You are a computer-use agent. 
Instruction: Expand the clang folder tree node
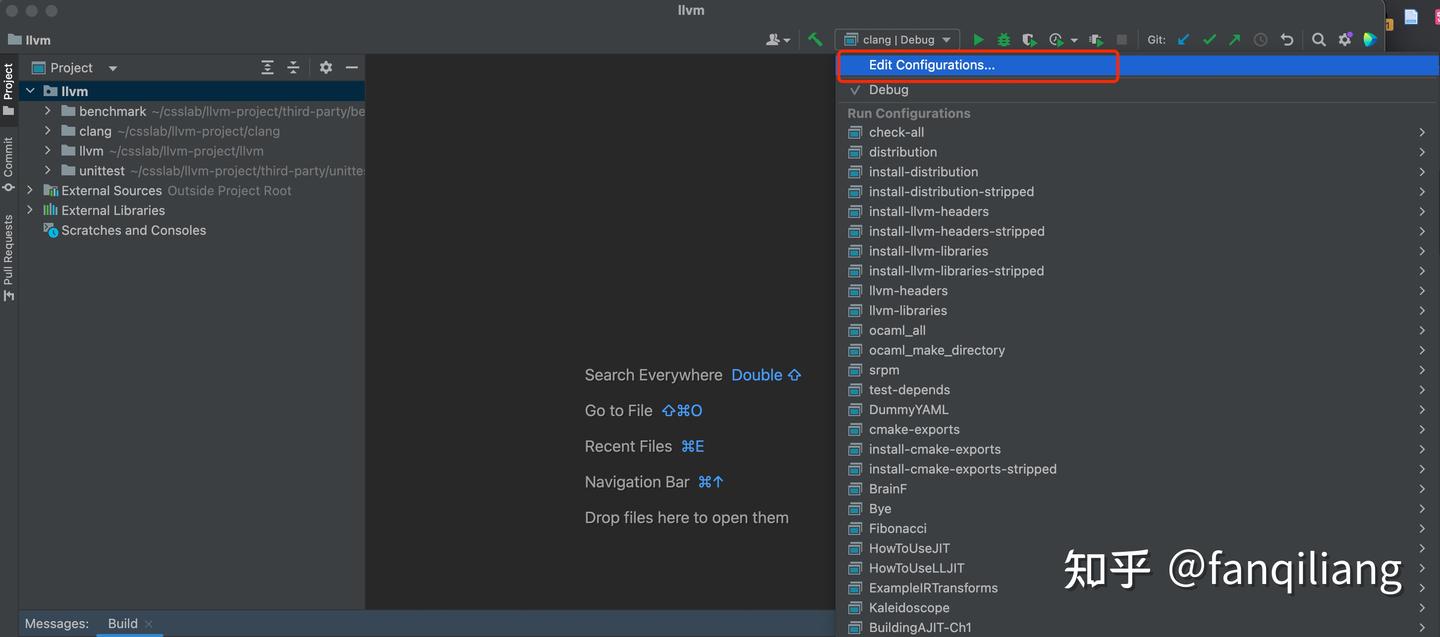coord(48,131)
